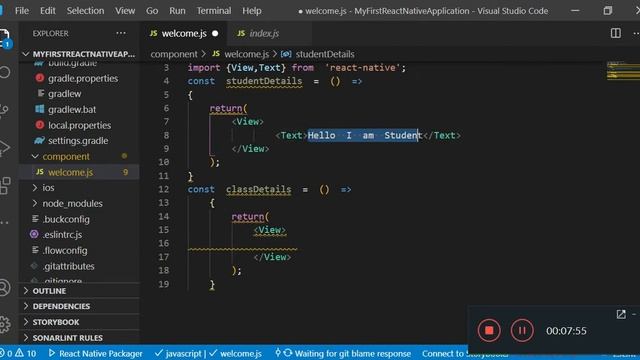The image size is (640, 360).
Task: Collapse the component folder
Action: 79,156
